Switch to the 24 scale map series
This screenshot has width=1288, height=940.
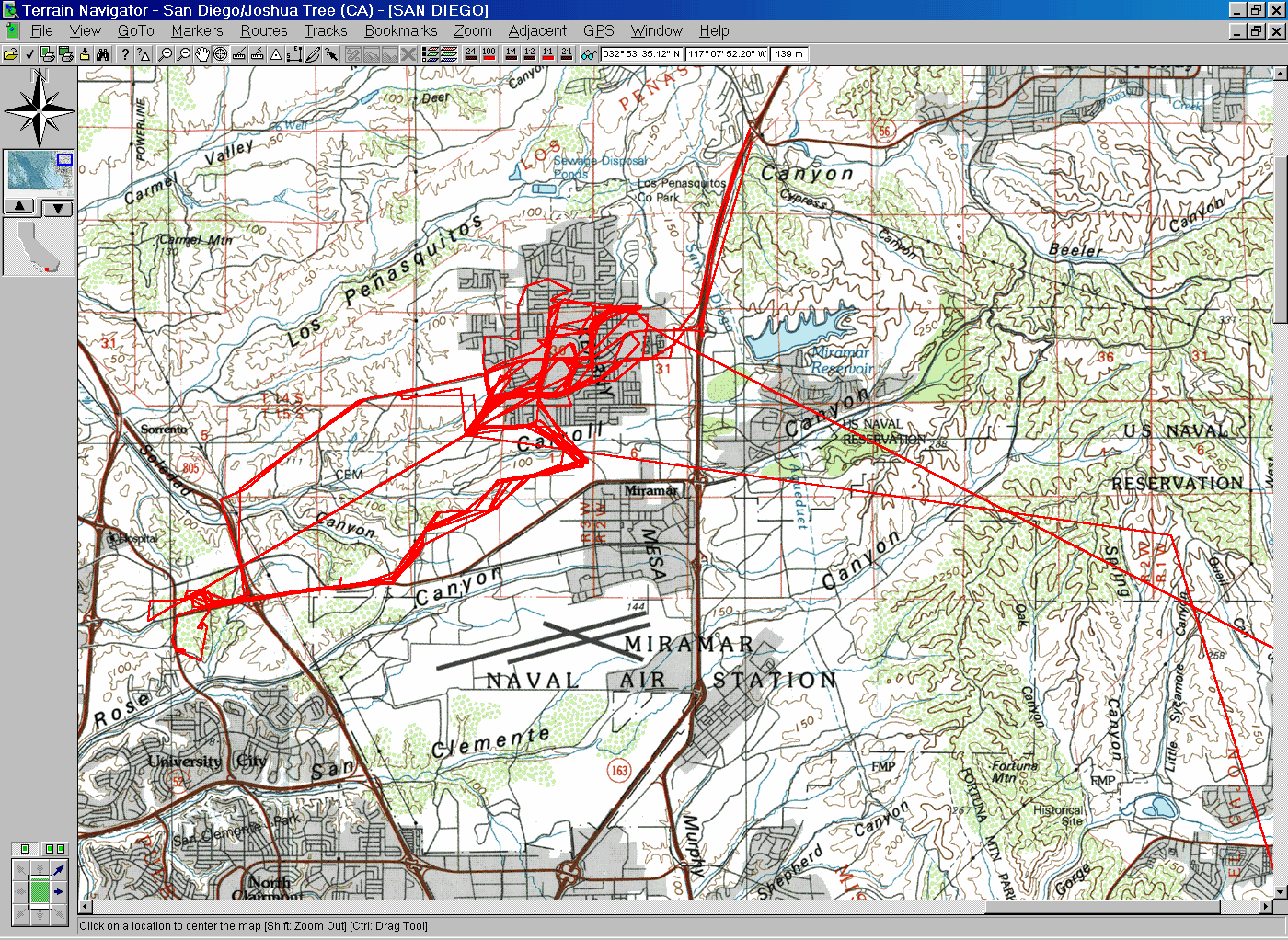470,54
